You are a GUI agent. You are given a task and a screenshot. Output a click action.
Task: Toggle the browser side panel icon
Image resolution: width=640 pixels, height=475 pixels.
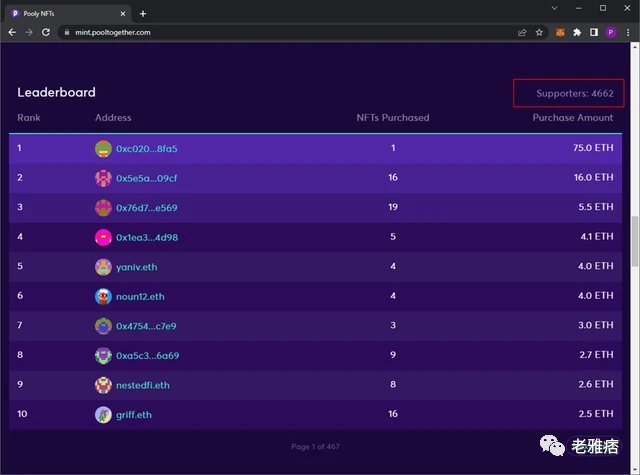click(x=594, y=32)
